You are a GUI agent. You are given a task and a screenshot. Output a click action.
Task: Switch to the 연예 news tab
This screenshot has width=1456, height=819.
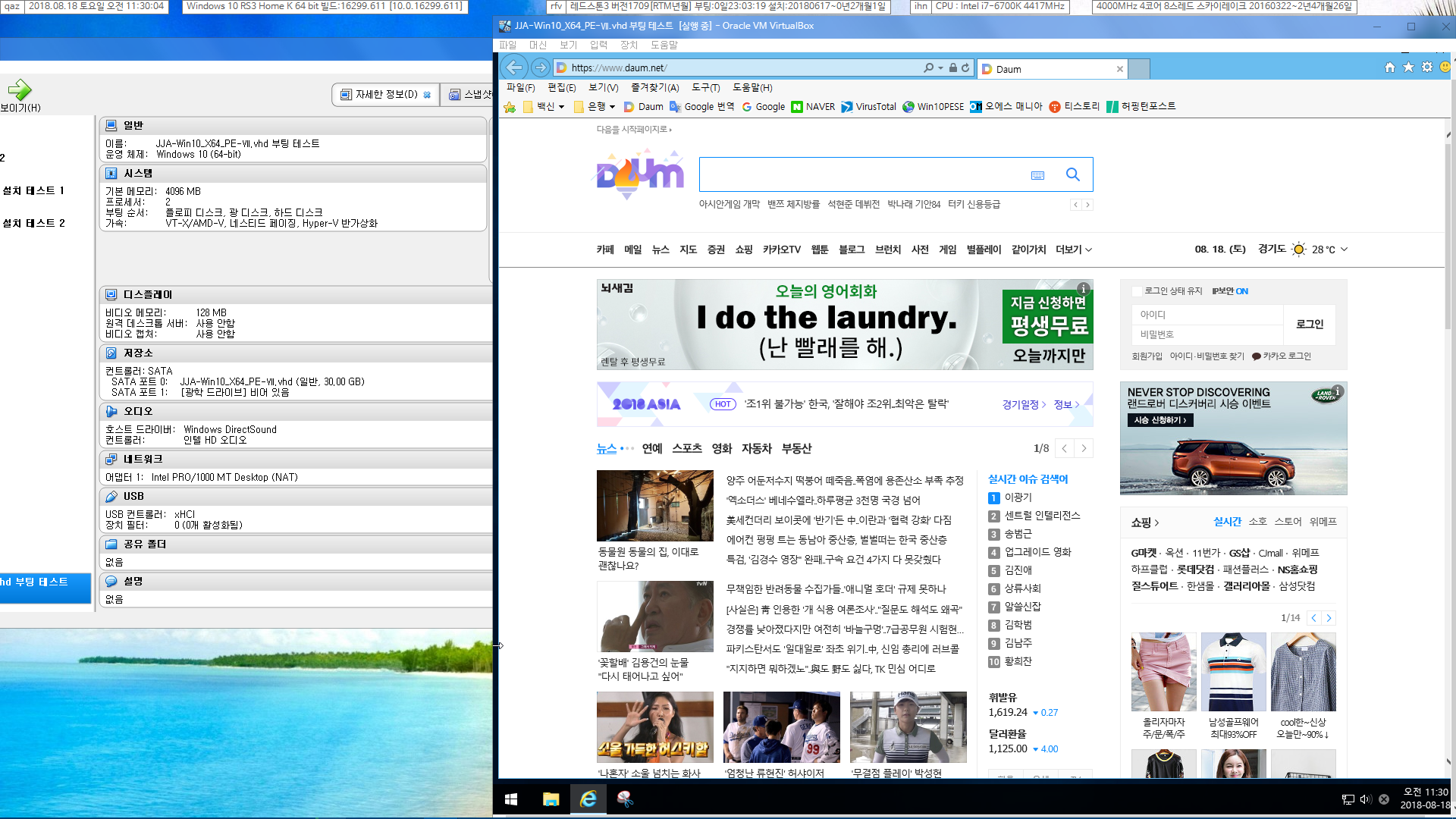[x=652, y=449]
